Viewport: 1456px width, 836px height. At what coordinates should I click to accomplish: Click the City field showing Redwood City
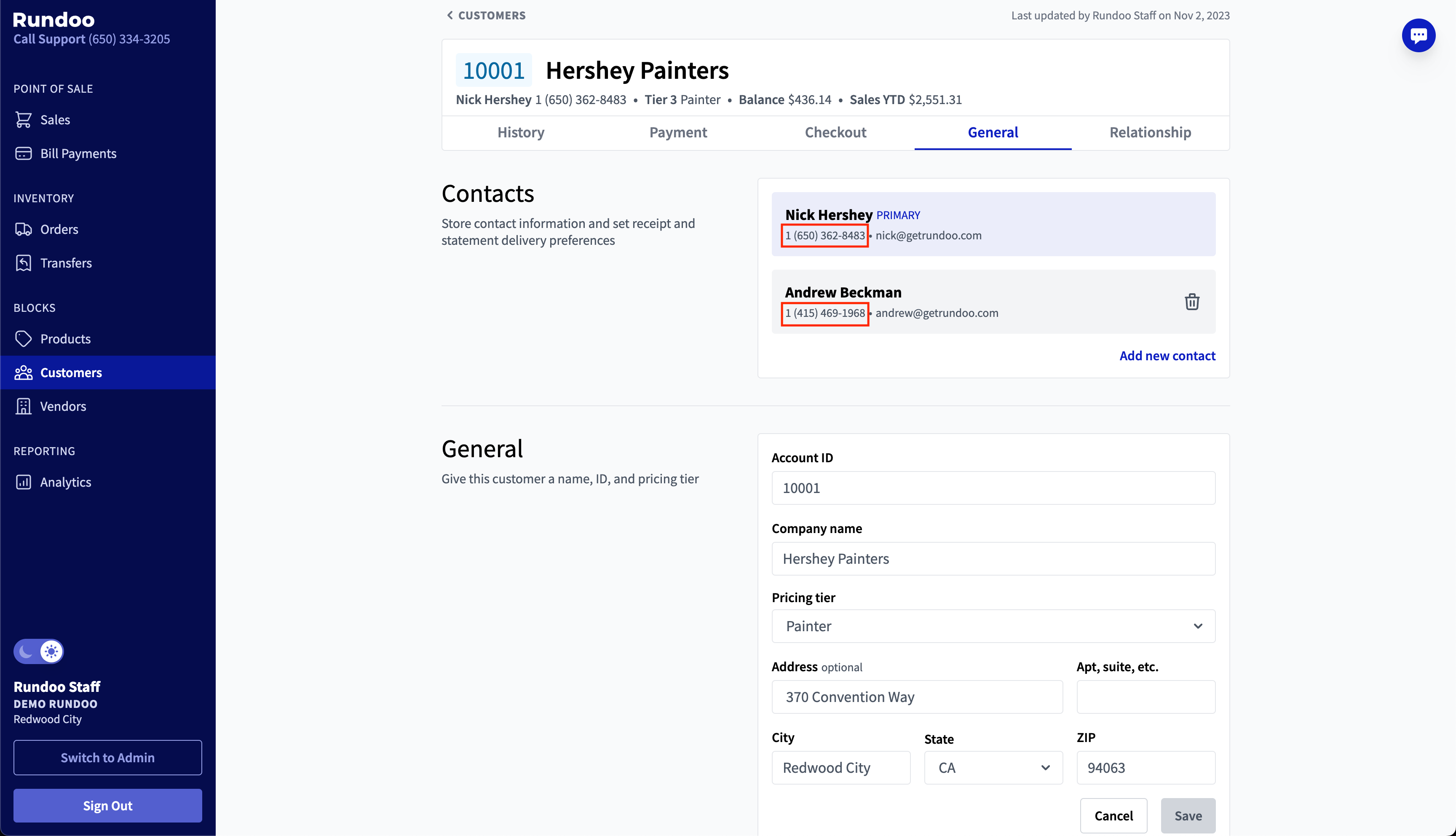coord(841,768)
